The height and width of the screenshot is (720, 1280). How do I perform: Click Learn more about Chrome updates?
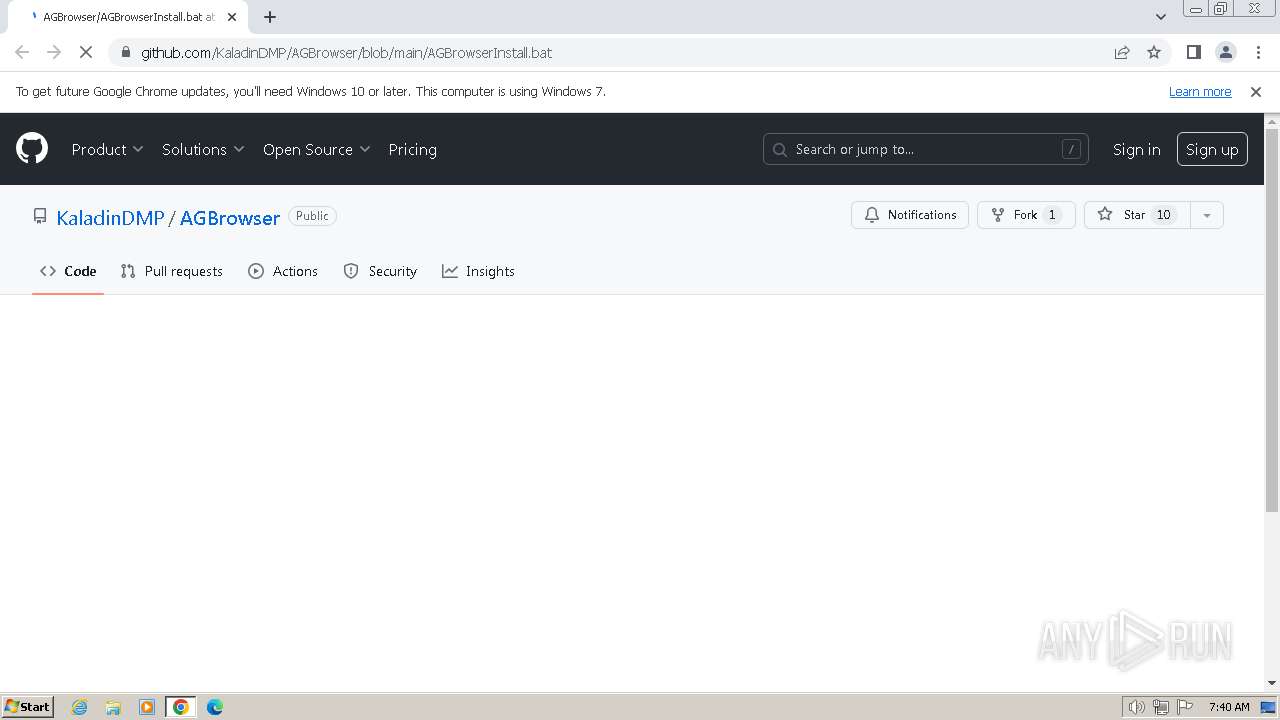click(1200, 91)
